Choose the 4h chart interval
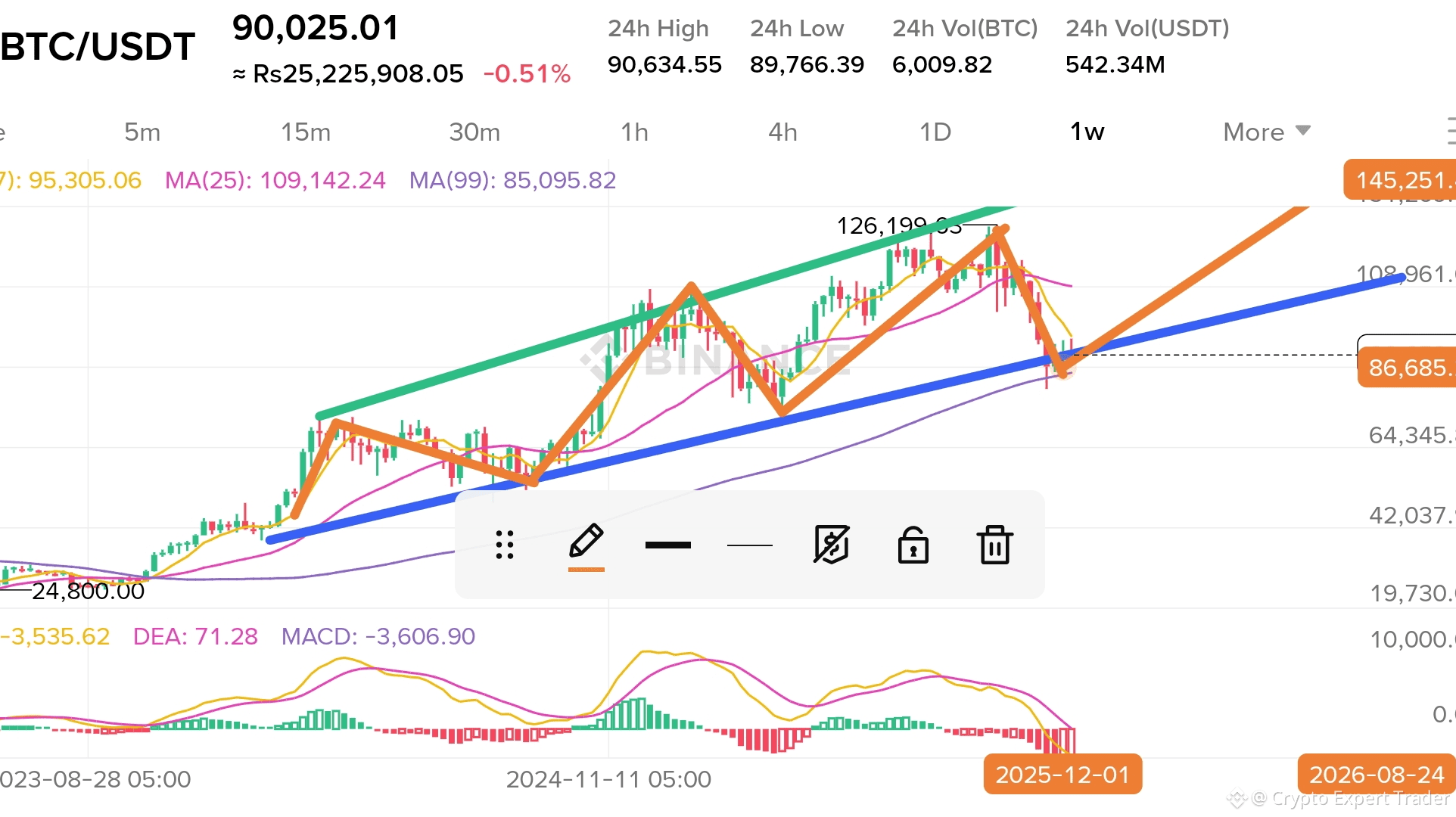1456x817 pixels. tap(782, 132)
